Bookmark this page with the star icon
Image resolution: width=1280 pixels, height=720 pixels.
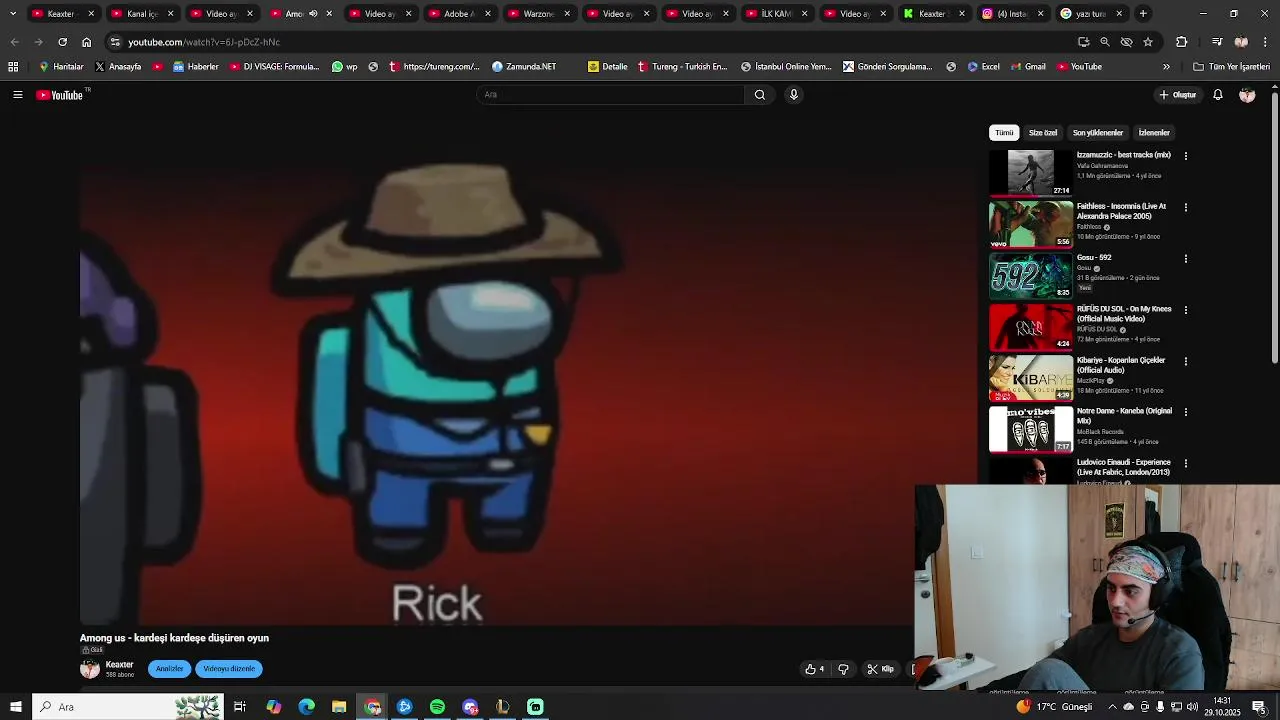(x=1148, y=42)
